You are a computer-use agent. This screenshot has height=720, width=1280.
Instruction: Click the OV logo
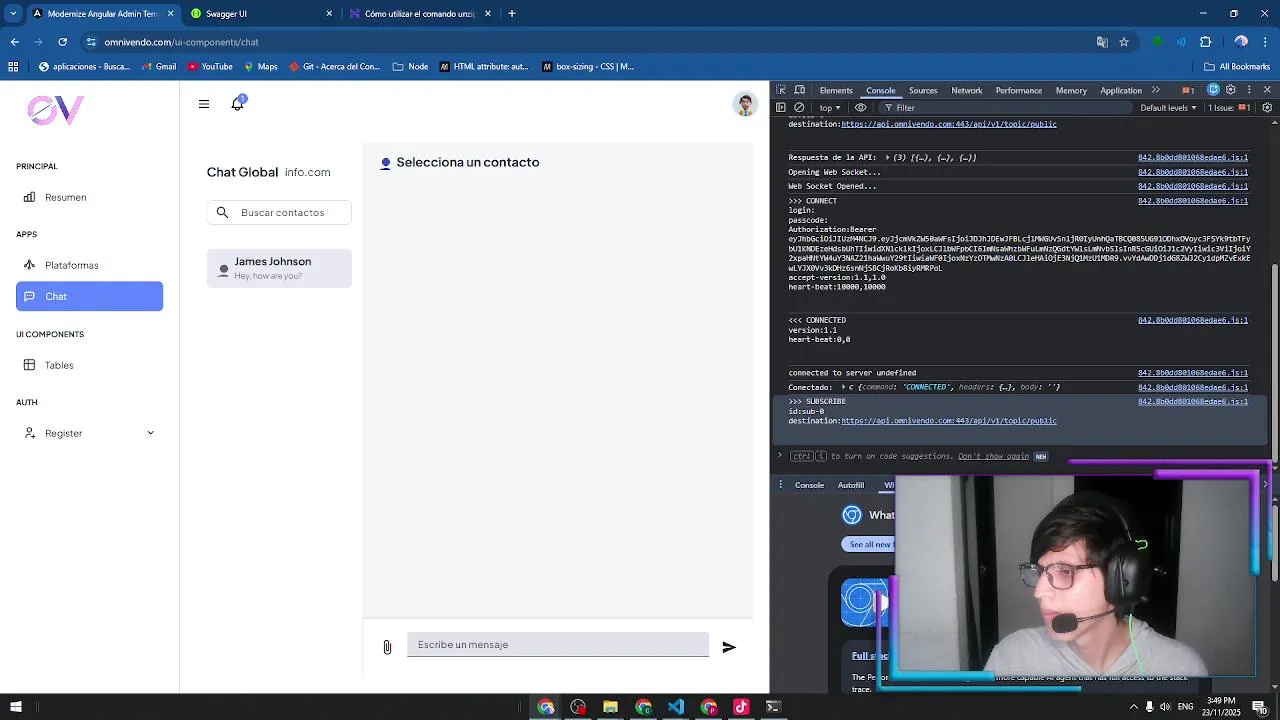coord(55,110)
